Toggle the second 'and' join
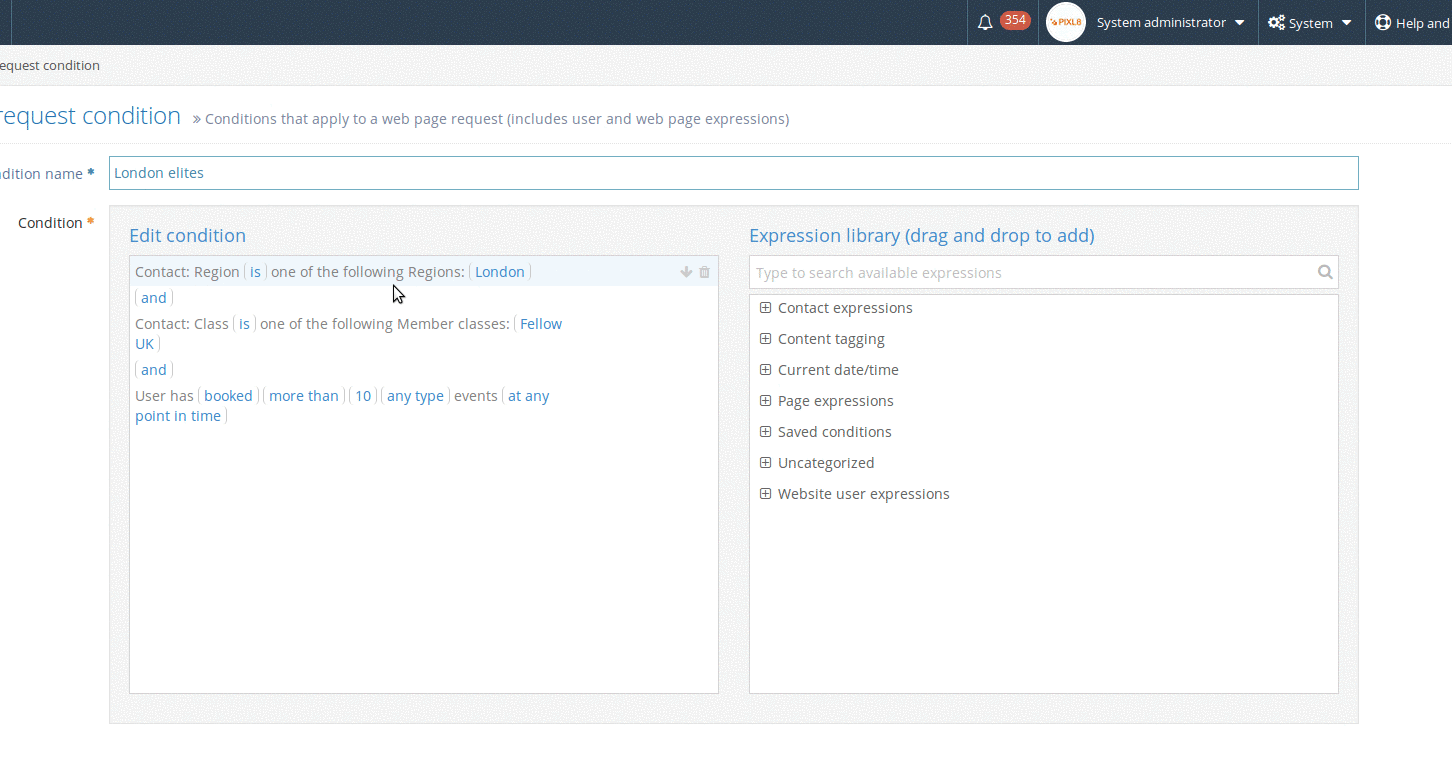The image size is (1452, 774). click(x=154, y=370)
